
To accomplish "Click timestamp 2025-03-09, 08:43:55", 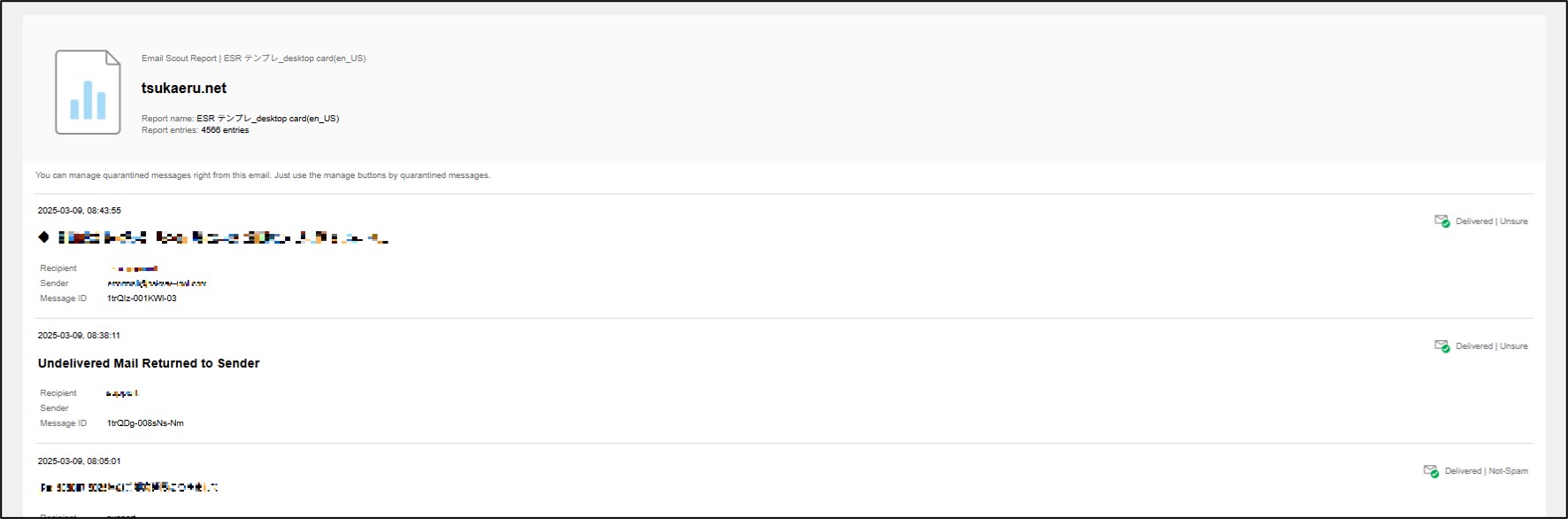I will (80, 211).
